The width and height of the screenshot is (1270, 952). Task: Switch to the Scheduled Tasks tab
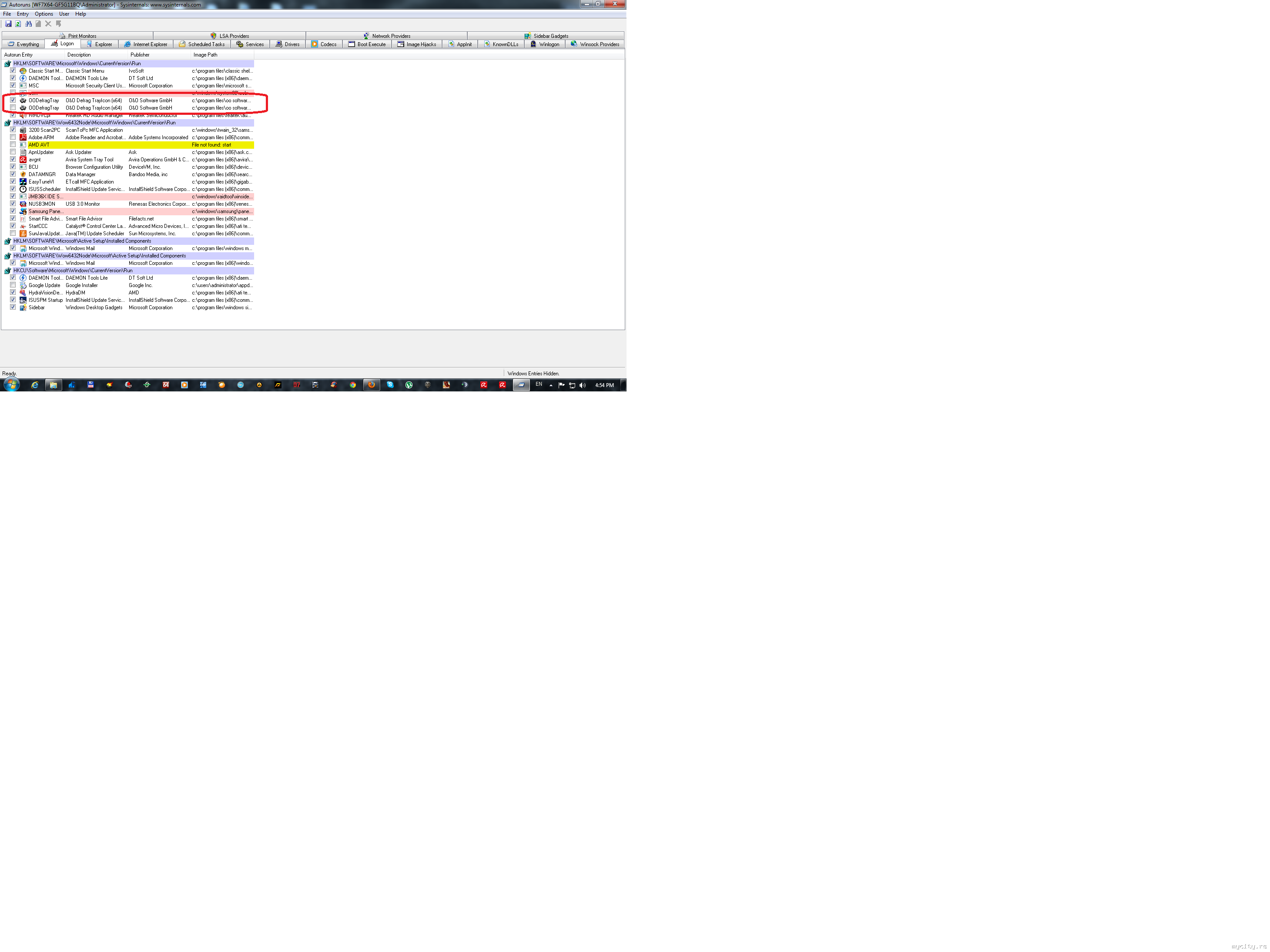pos(202,44)
